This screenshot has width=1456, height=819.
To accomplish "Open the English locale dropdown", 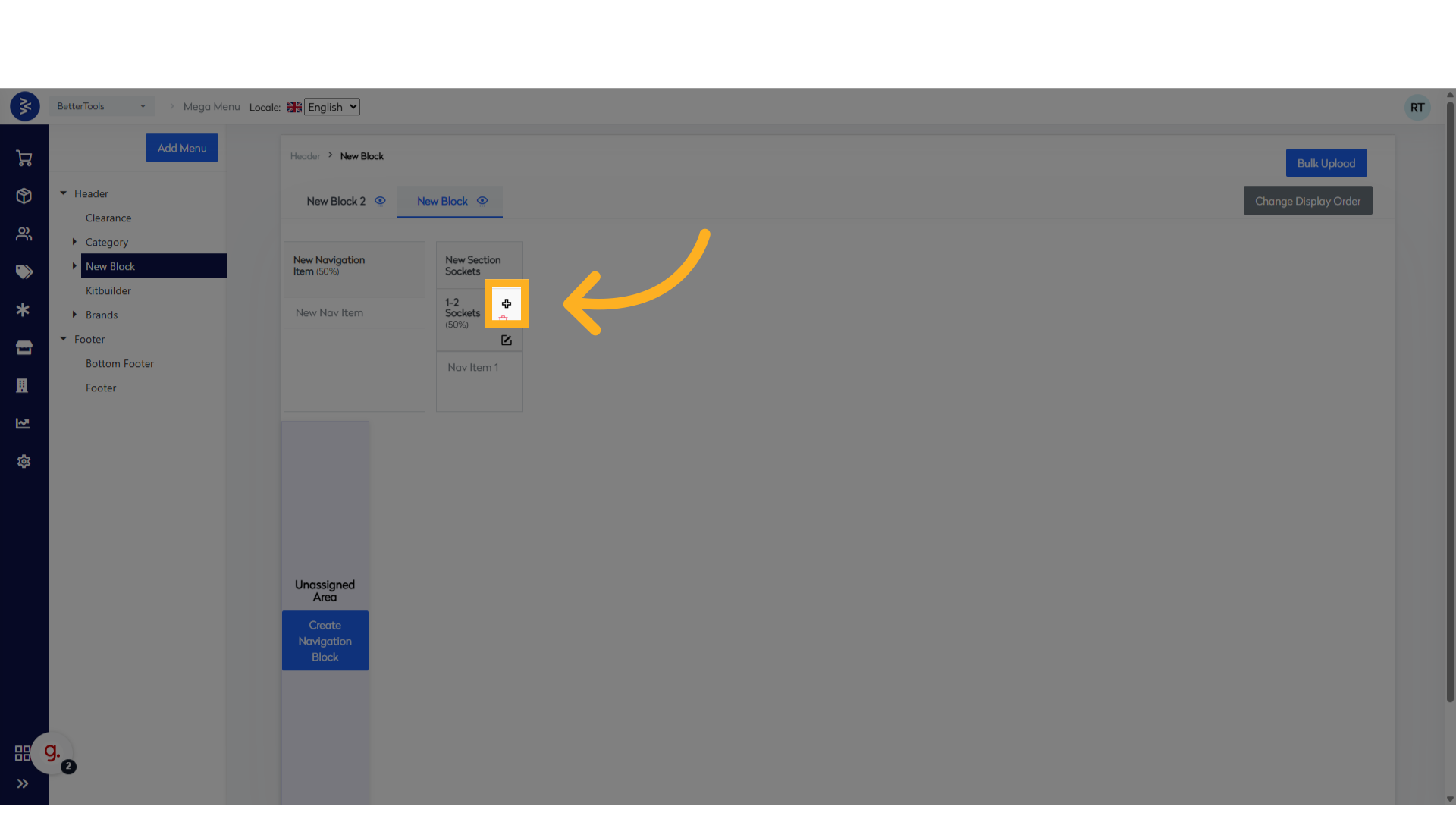I will click(x=332, y=107).
